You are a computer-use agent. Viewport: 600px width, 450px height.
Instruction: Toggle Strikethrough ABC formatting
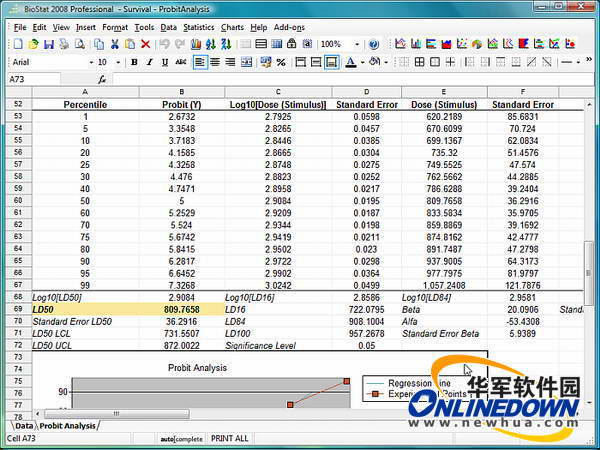tap(181, 62)
